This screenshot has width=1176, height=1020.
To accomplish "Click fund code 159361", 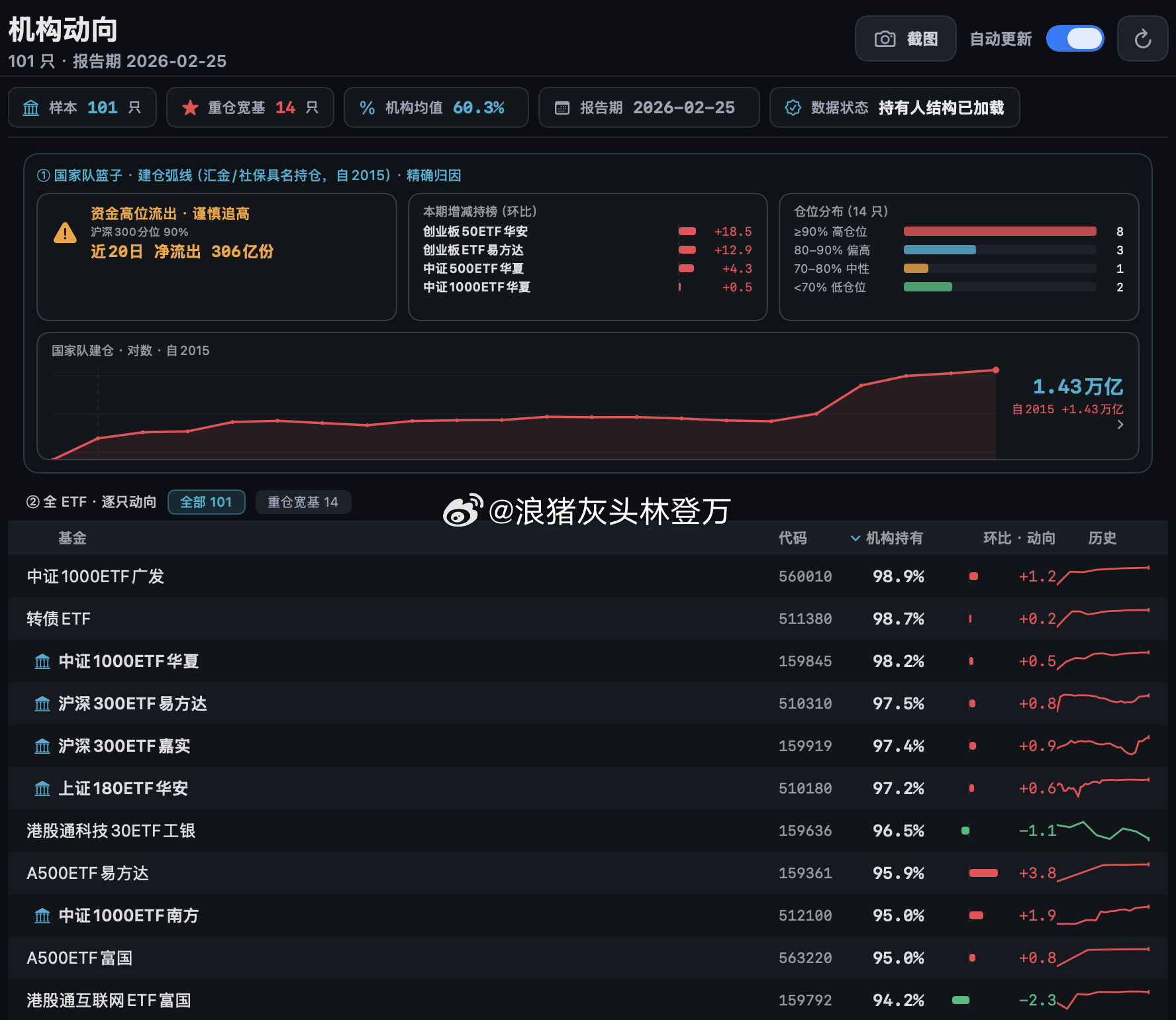I will click(805, 873).
